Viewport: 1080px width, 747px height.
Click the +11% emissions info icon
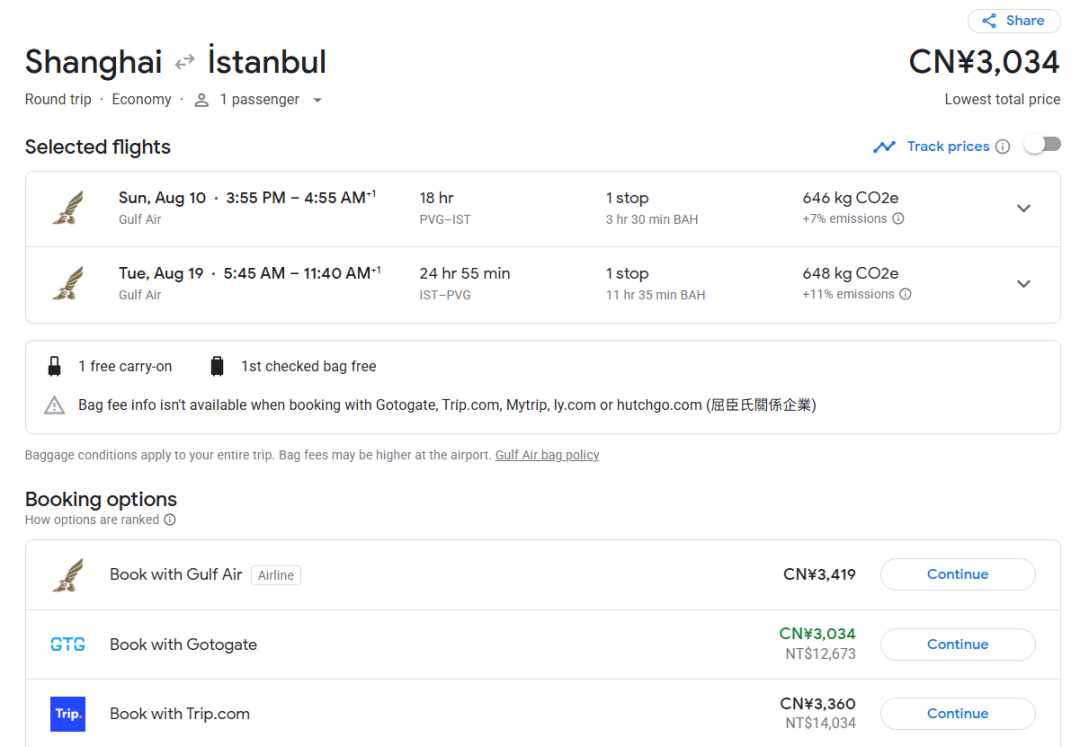click(x=905, y=295)
